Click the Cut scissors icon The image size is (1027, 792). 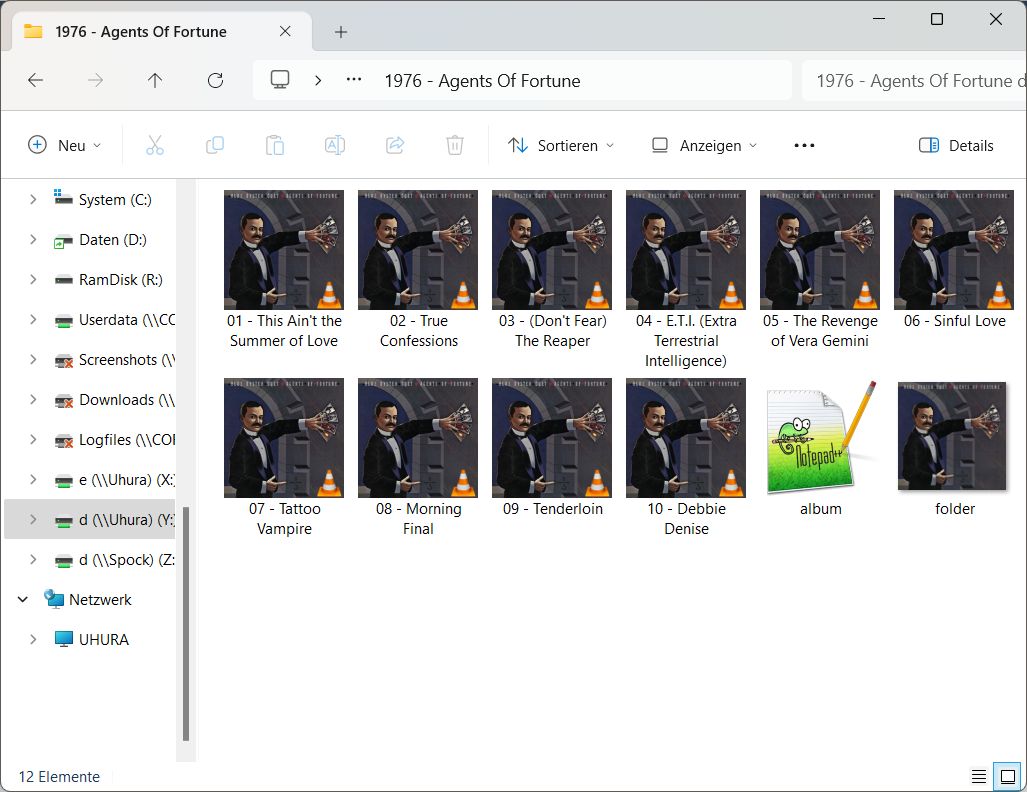pyautogui.click(x=155, y=145)
